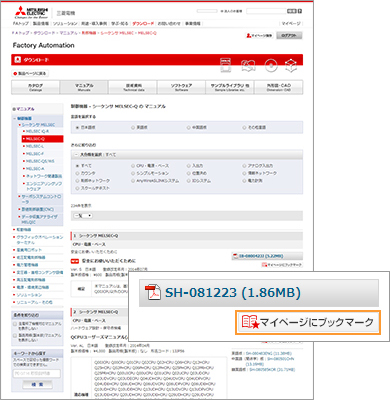
Task: Open 産業用ロボット in the sidebar
Action: point(29,250)
